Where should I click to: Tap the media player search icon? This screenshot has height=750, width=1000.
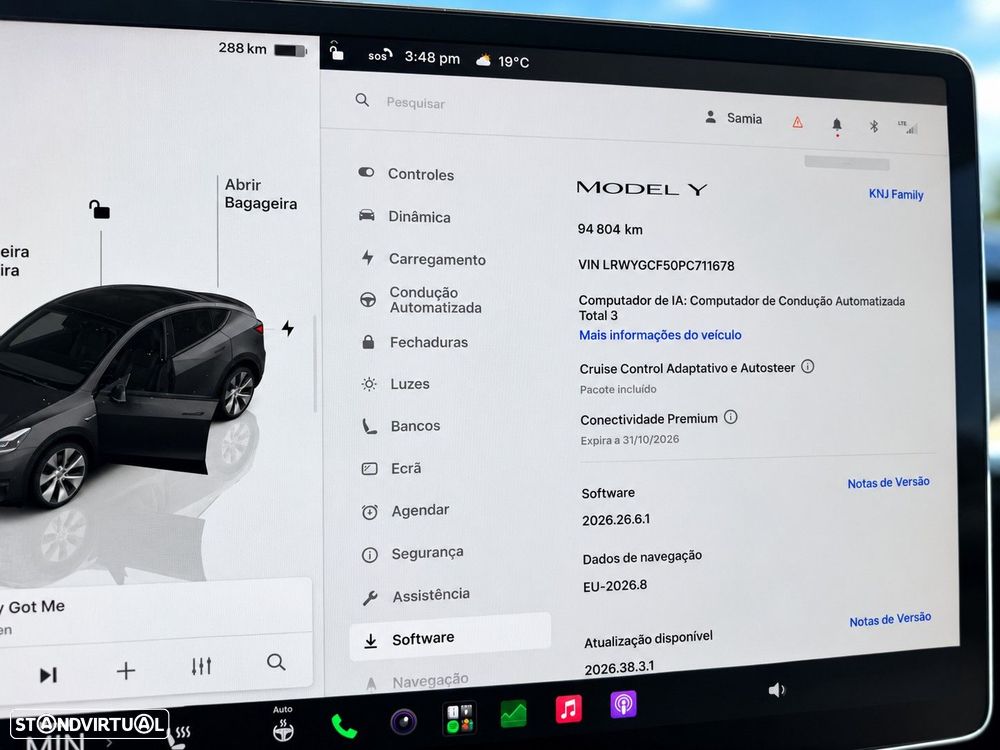[x=276, y=662]
